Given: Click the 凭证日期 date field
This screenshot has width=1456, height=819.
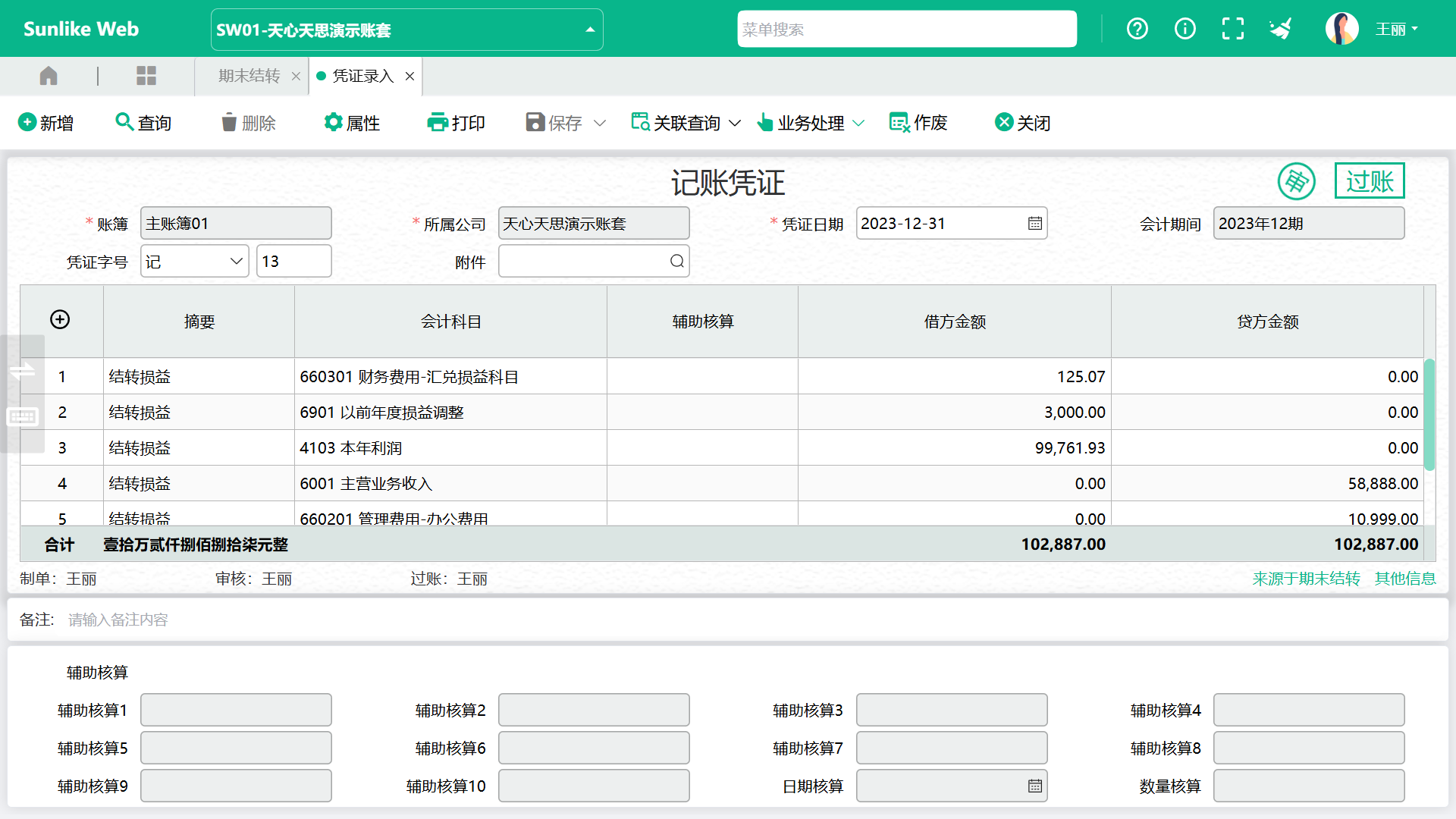Looking at the screenshot, I should pyautogui.click(x=951, y=224).
